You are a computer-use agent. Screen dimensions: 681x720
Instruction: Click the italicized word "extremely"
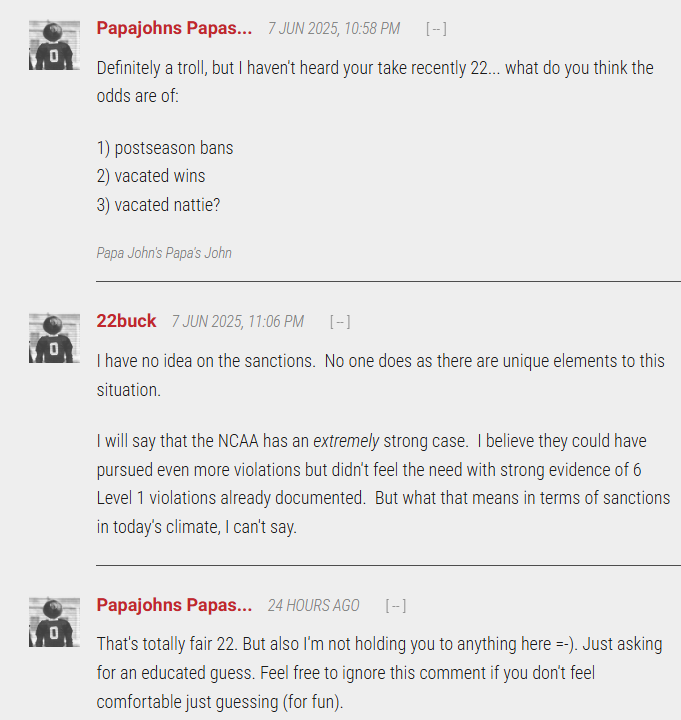[x=345, y=440]
